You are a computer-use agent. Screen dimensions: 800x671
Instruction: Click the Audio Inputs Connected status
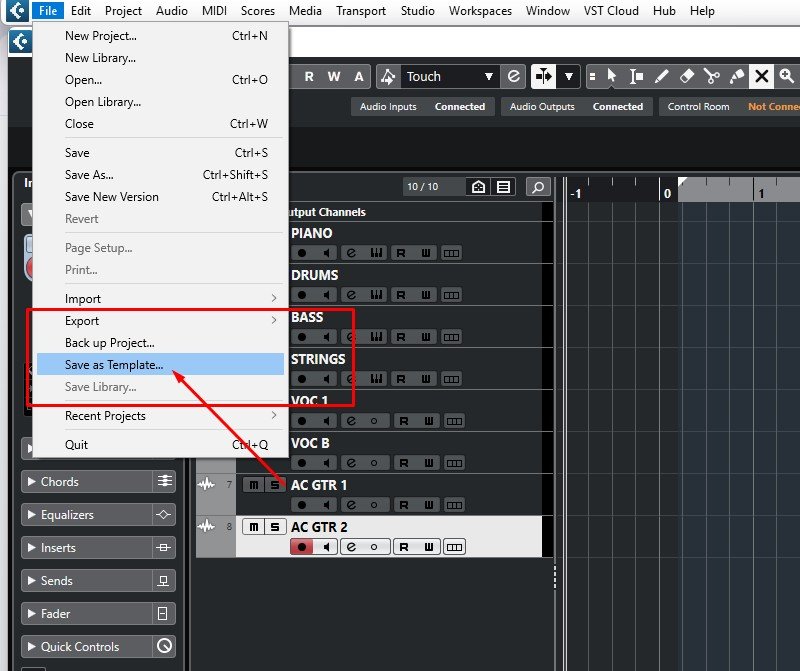(422, 107)
